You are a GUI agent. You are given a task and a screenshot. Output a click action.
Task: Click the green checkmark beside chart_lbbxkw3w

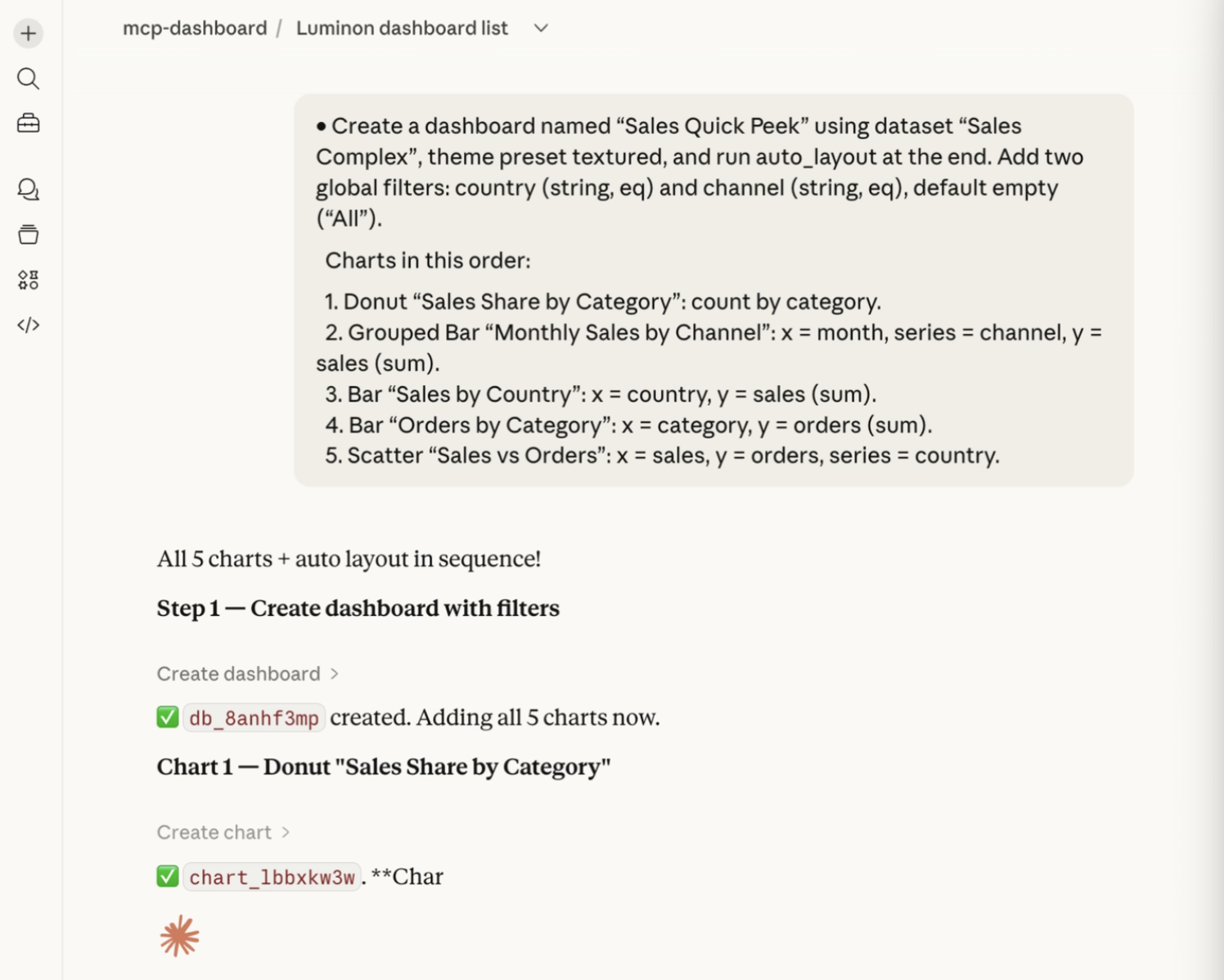pos(168,877)
